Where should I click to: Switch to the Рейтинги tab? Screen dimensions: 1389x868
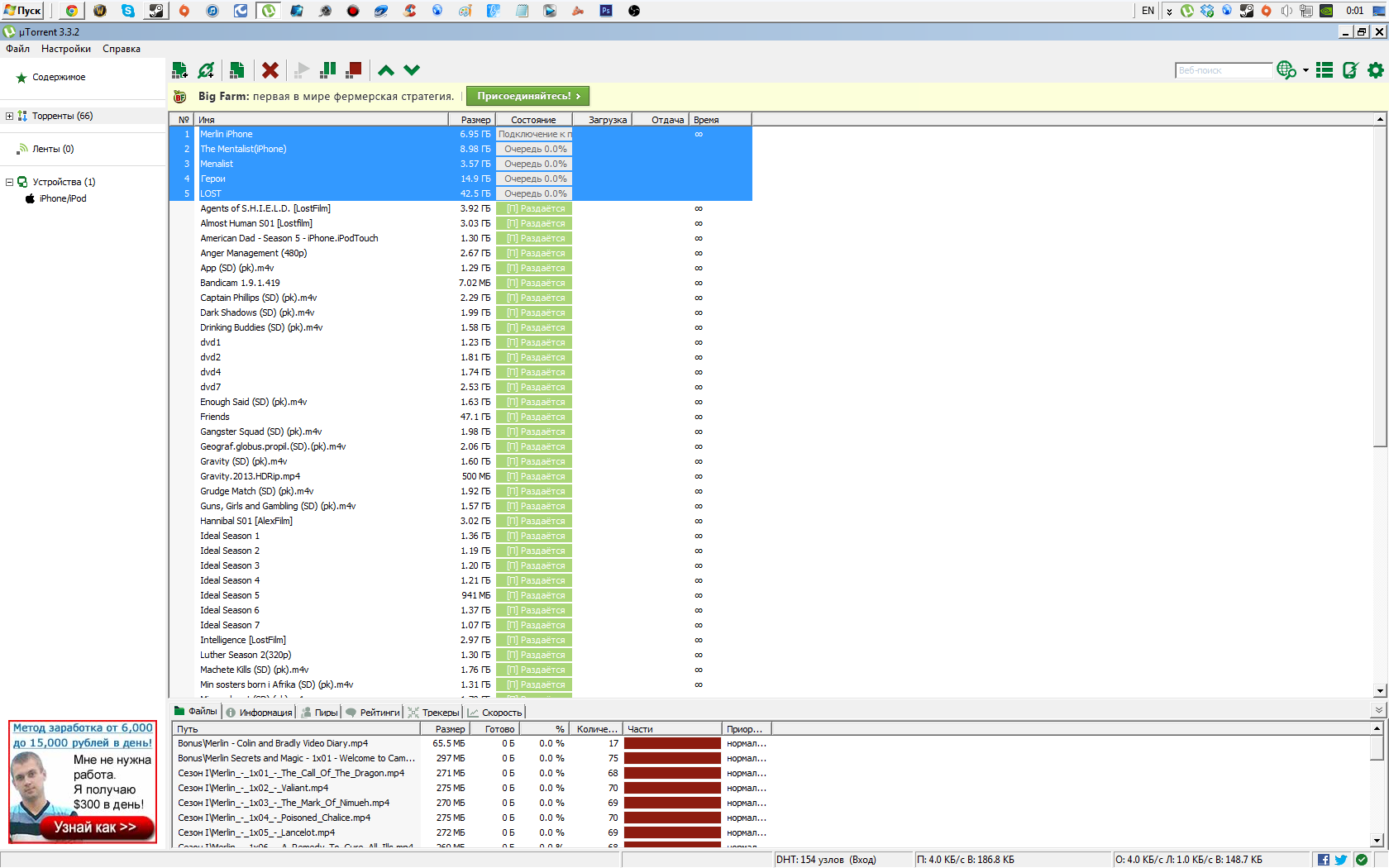point(373,712)
